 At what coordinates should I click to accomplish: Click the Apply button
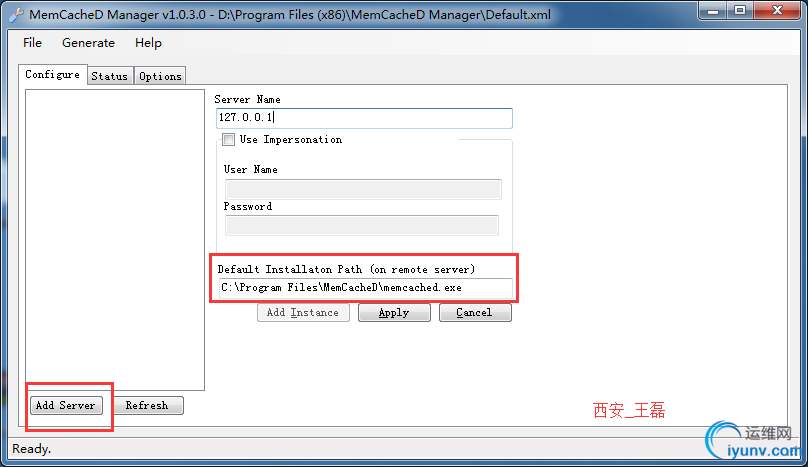(394, 312)
